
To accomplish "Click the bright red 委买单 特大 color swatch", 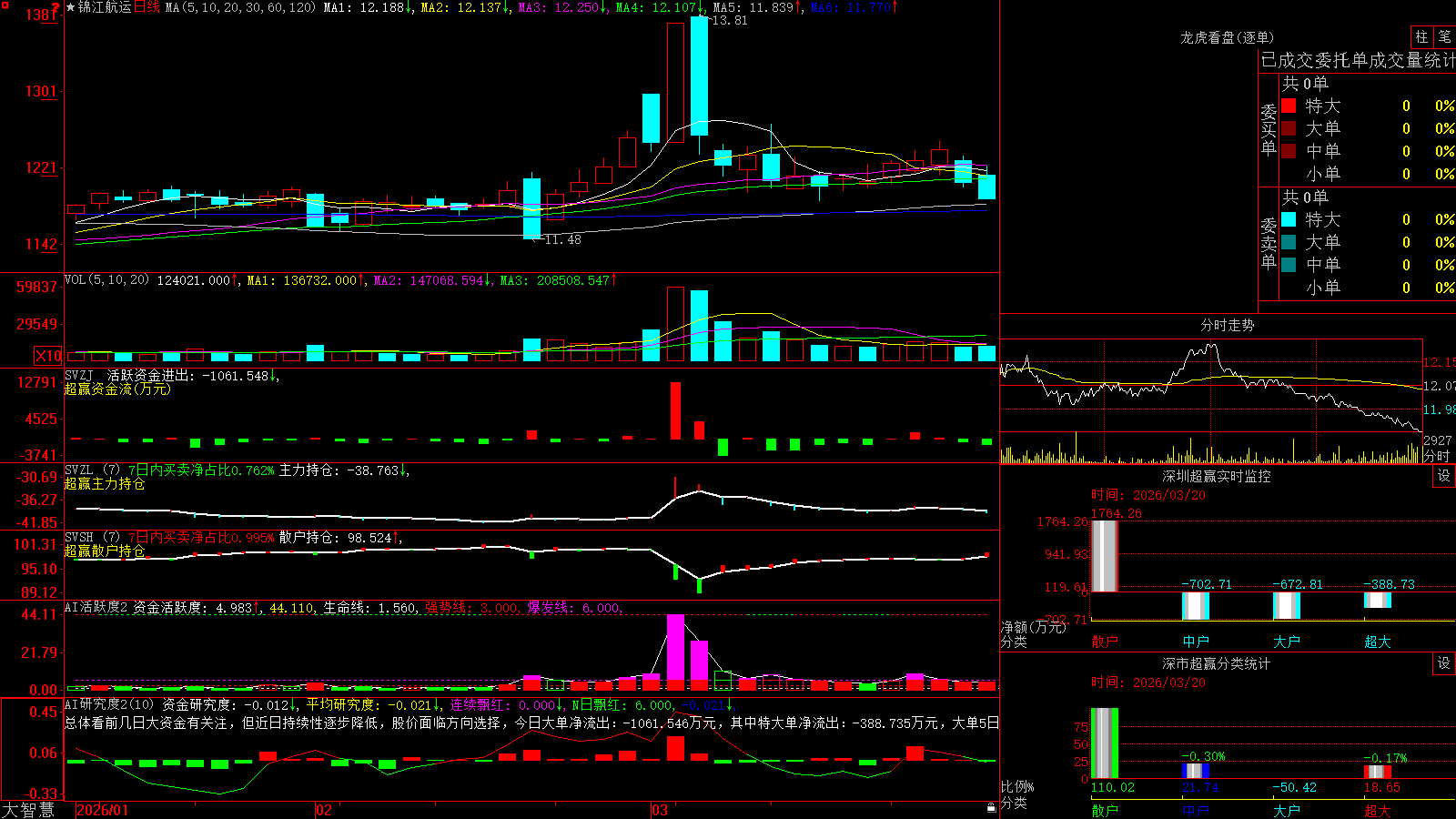I will [x=1289, y=106].
